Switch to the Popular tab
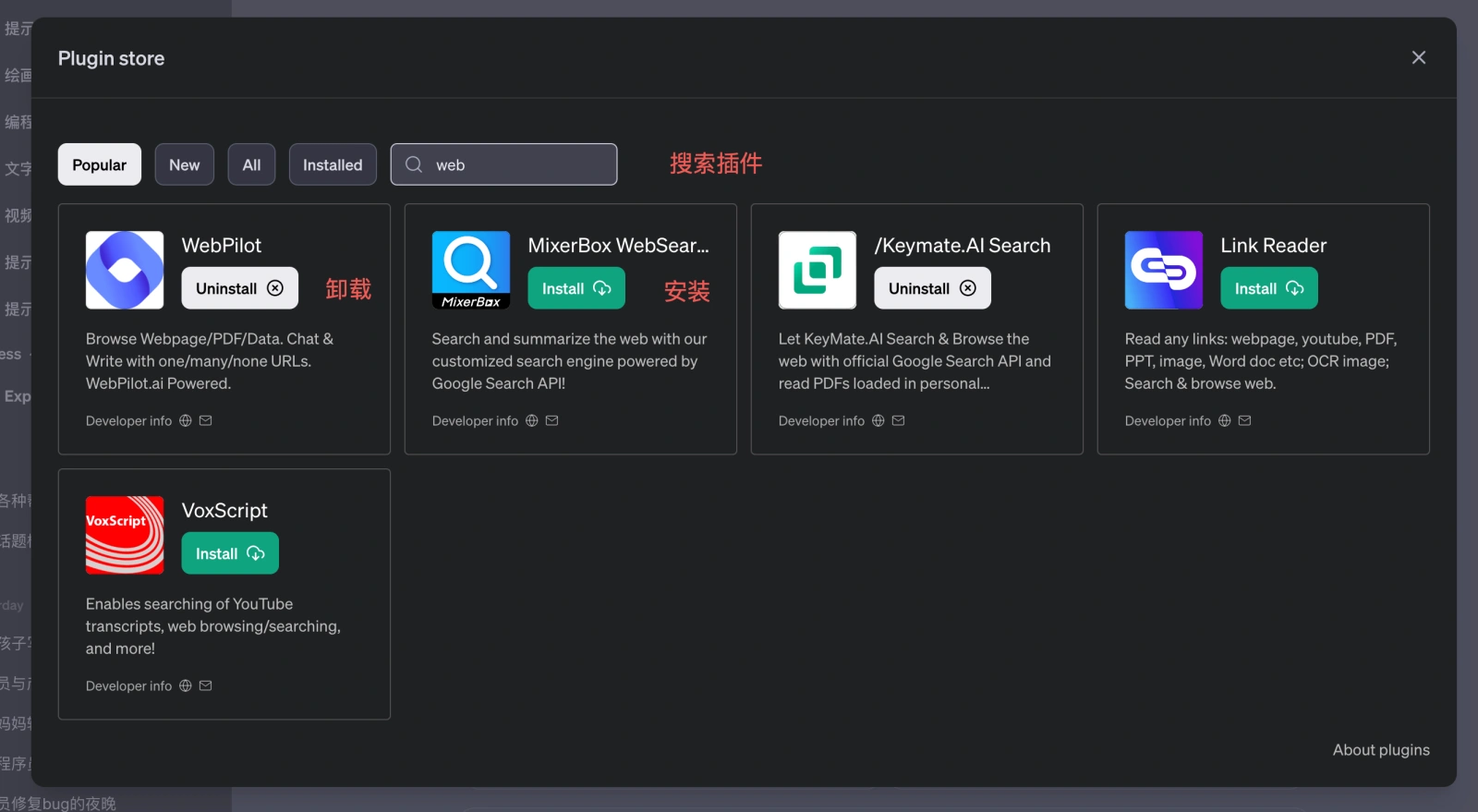This screenshot has width=1478, height=812. pos(100,164)
